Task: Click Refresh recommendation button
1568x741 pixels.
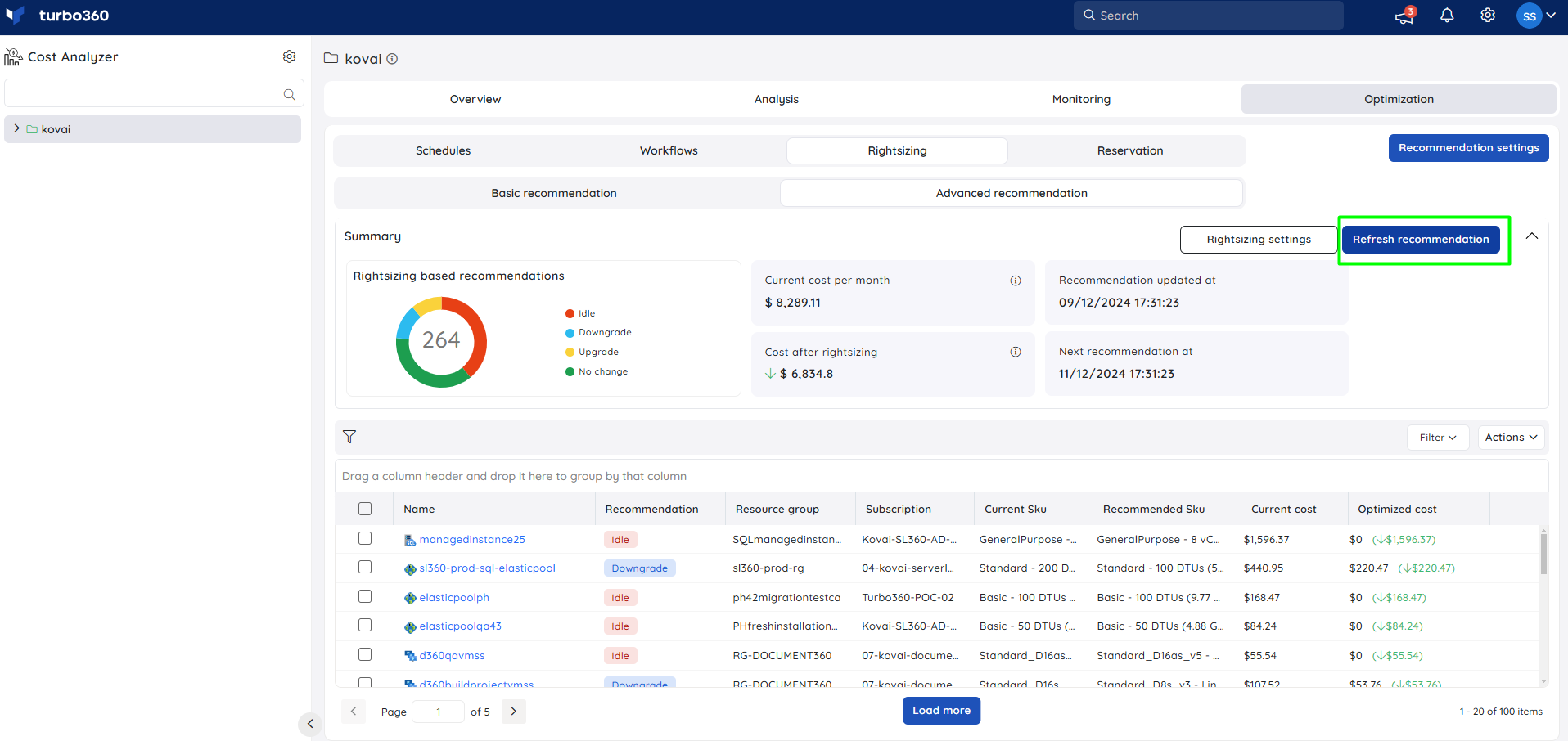Action: 1421,240
